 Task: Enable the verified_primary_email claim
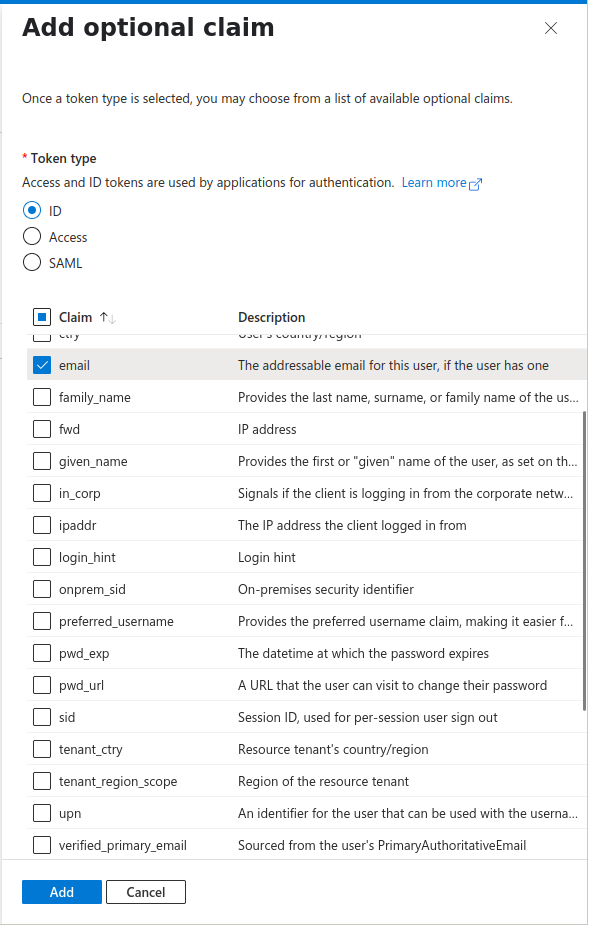click(41, 844)
